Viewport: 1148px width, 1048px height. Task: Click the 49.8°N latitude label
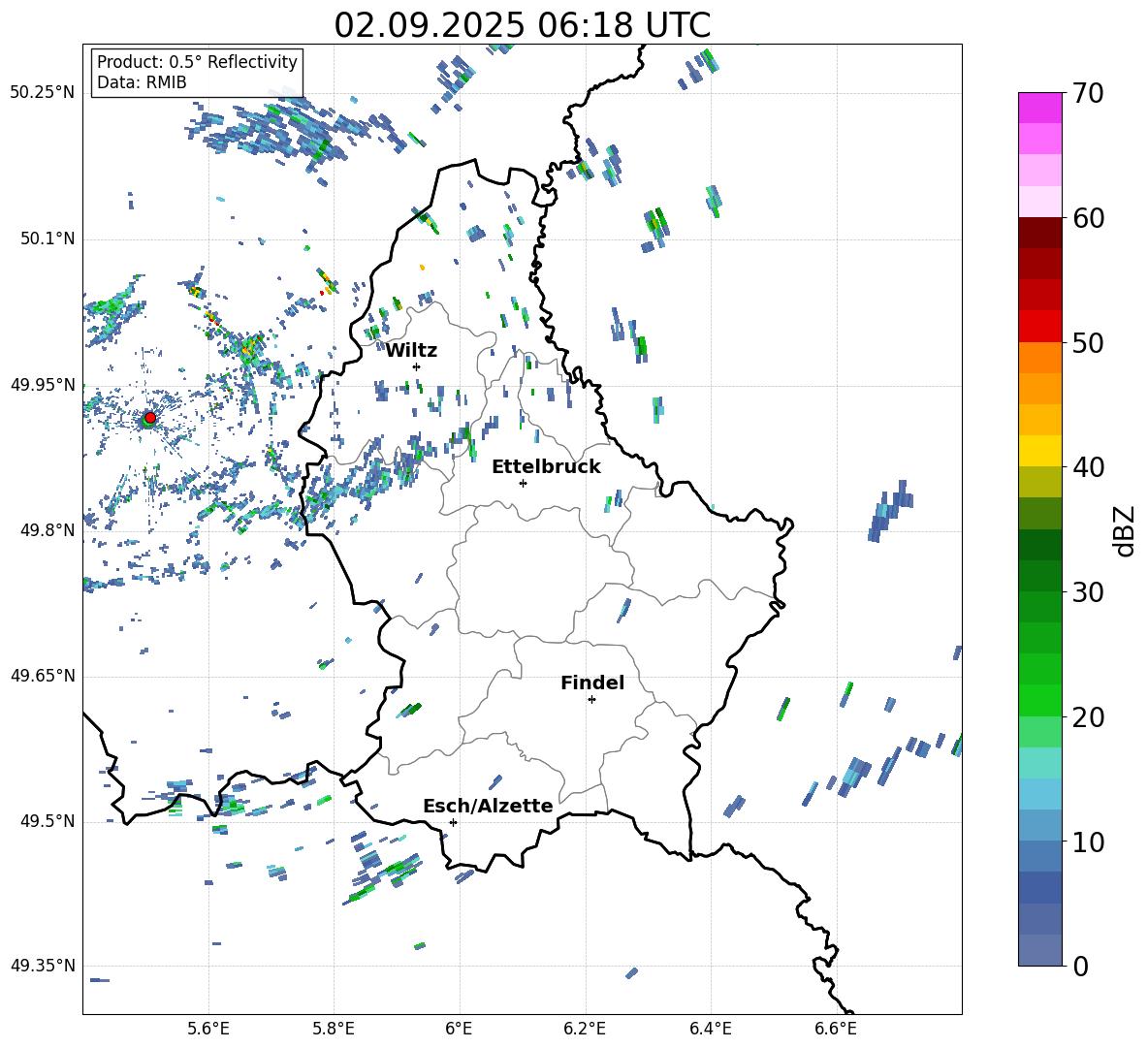point(48,530)
